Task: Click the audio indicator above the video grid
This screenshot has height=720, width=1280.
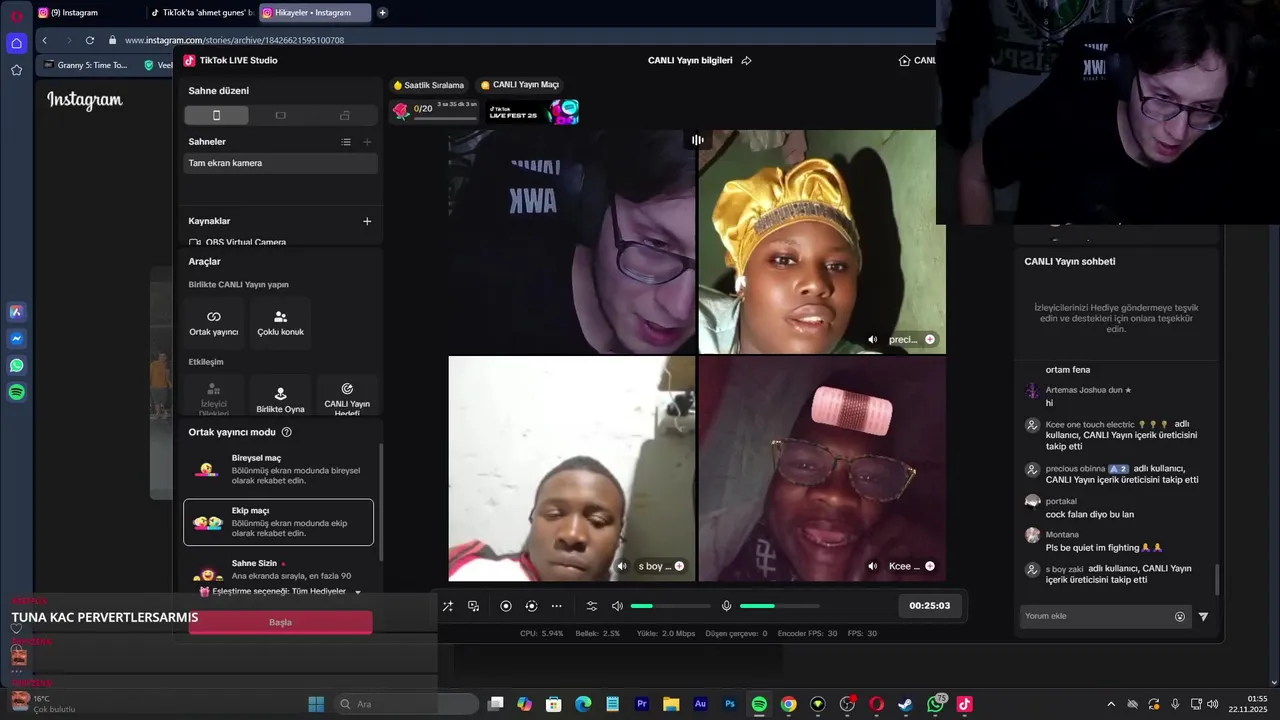Action: 697,140
